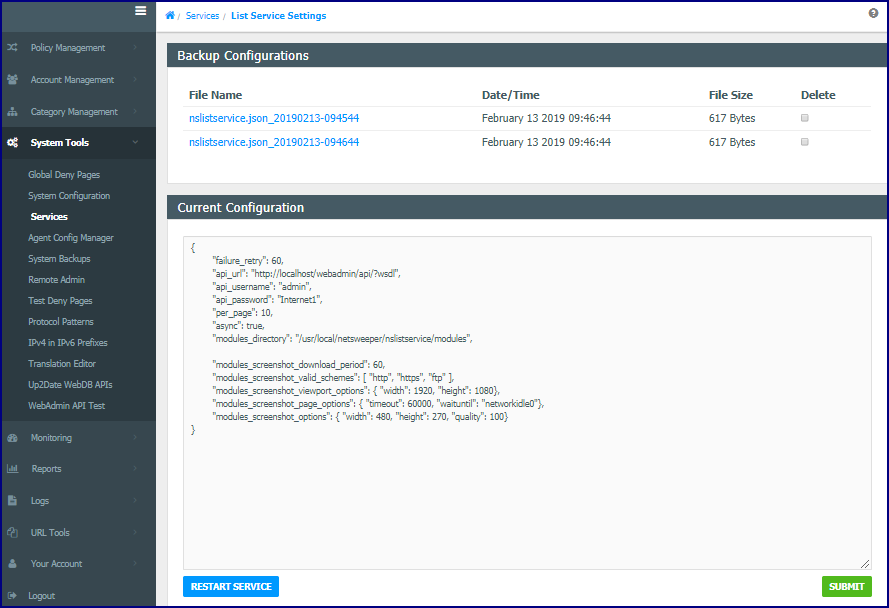Click the "modules_directory" config line
Image resolution: width=889 pixels, height=608 pixels.
342,339
